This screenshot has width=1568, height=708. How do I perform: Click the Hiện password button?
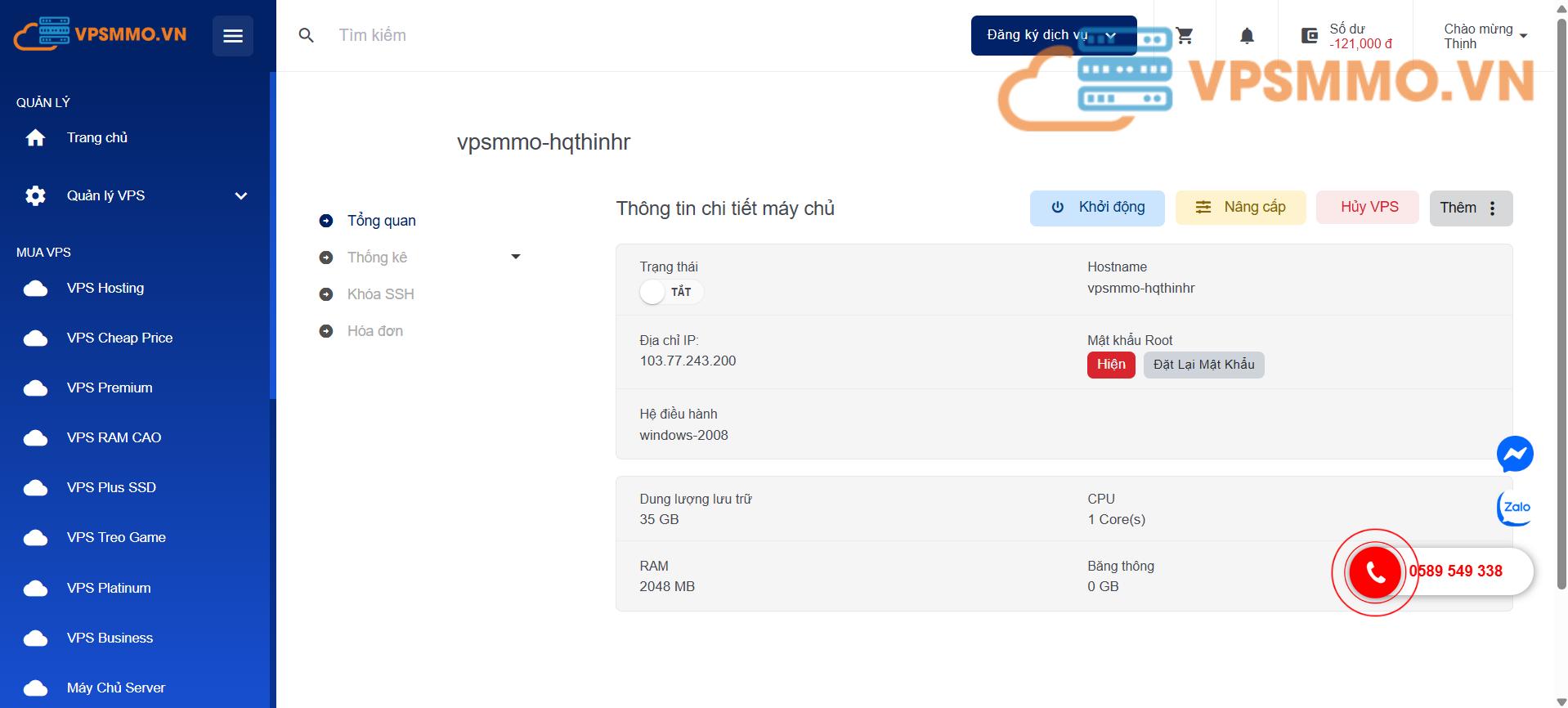coord(1110,365)
